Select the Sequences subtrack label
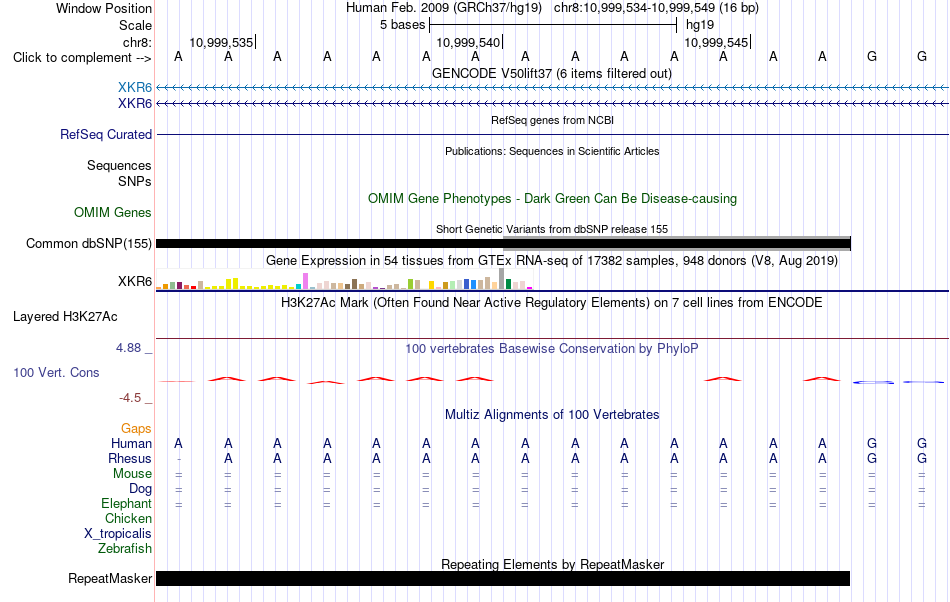Screen dimensions: 950x602 pos(119,165)
